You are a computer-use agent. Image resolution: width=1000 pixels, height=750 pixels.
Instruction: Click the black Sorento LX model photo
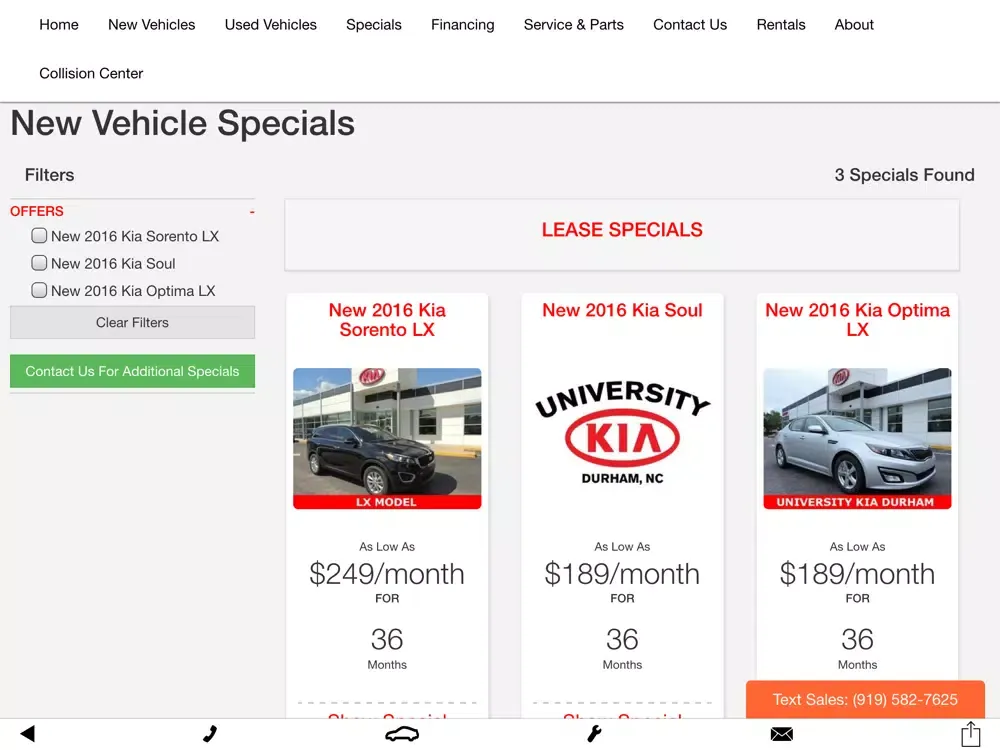387,438
